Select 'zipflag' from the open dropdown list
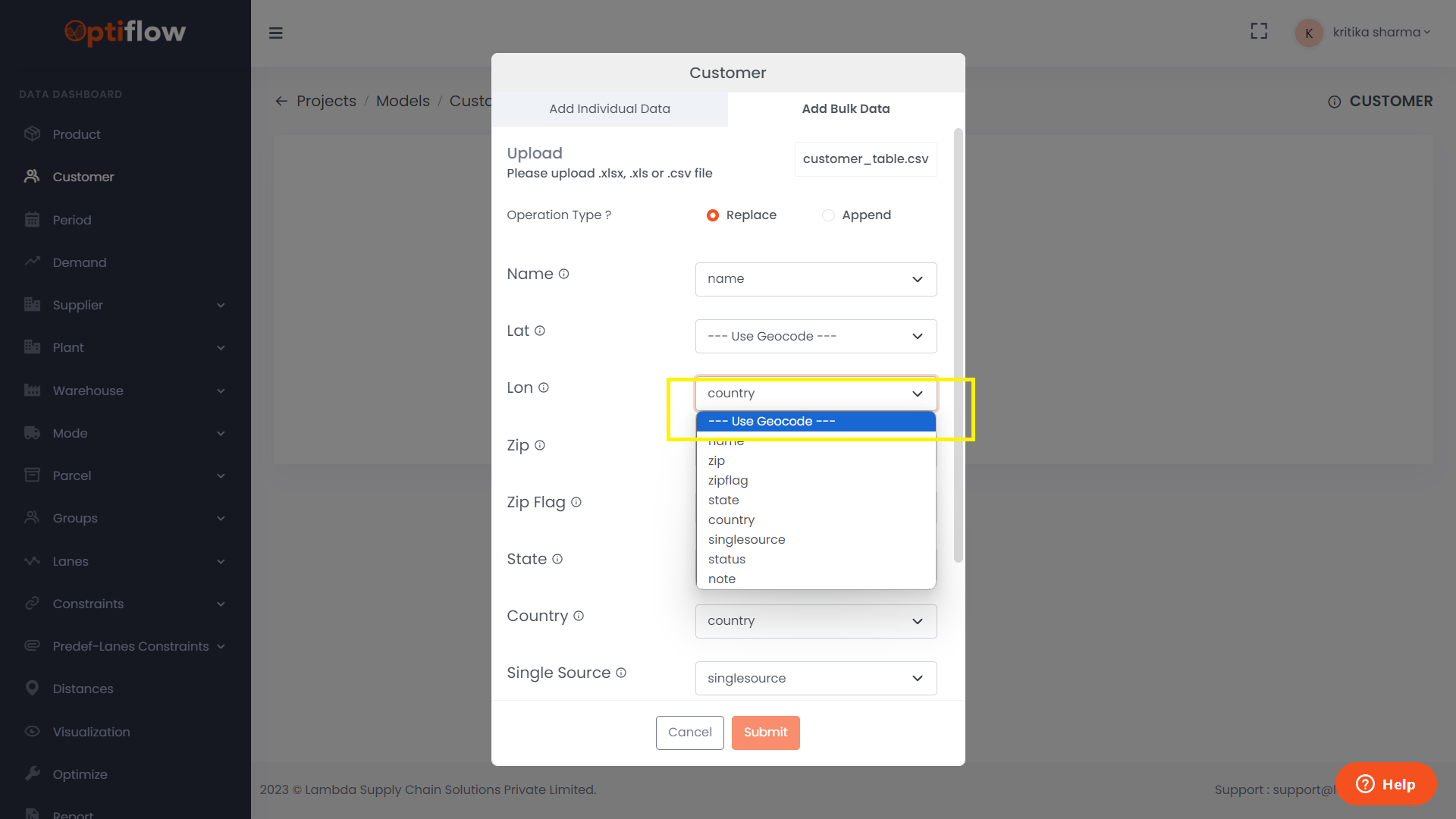This screenshot has height=819, width=1456. pyautogui.click(x=727, y=480)
